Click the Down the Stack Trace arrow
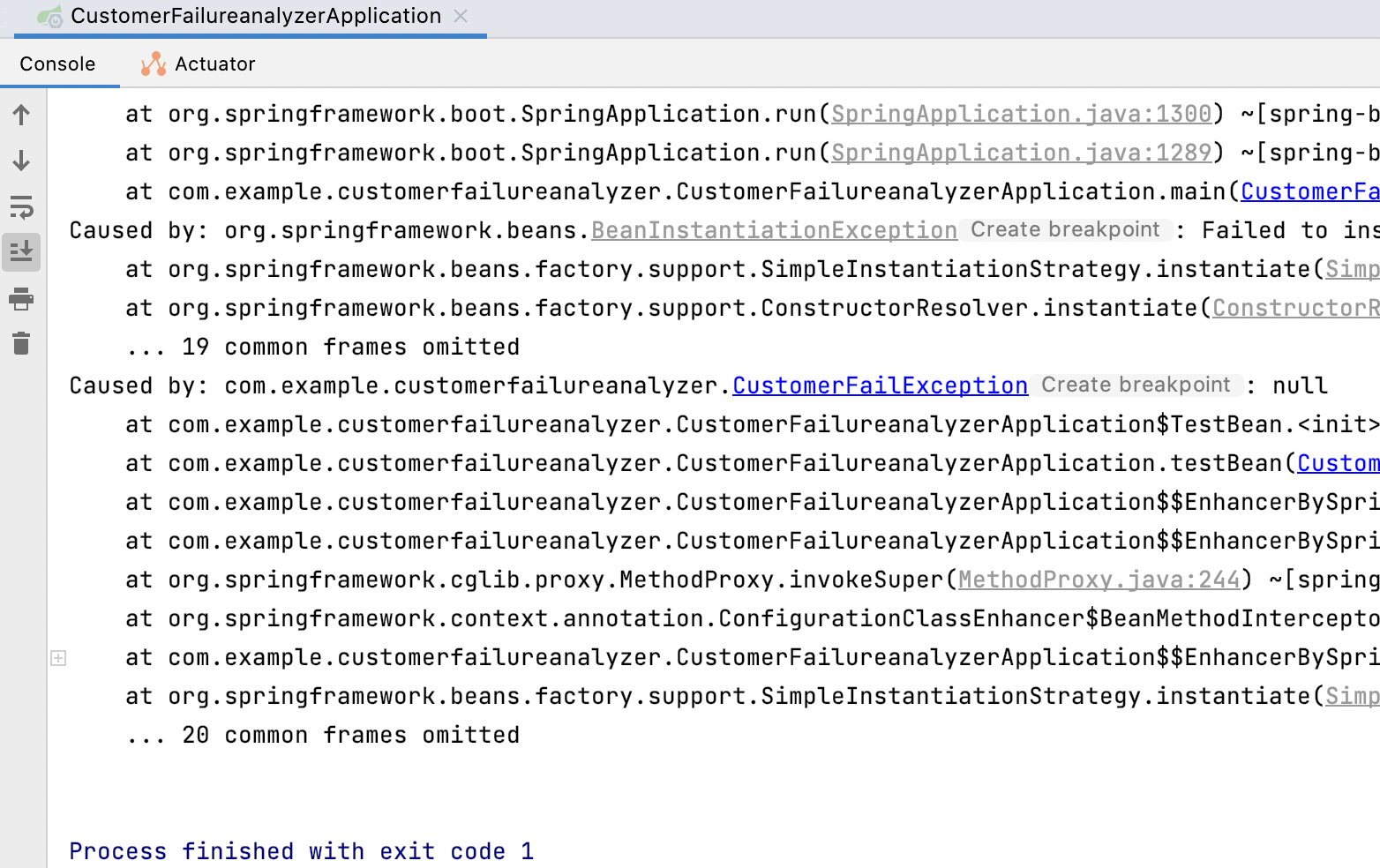This screenshot has width=1380, height=868. [21, 161]
